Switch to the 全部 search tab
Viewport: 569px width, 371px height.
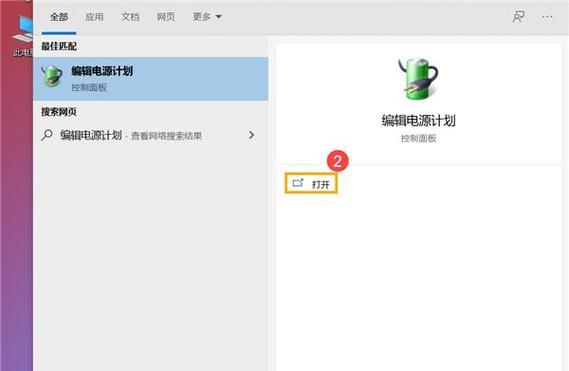point(59,17)
